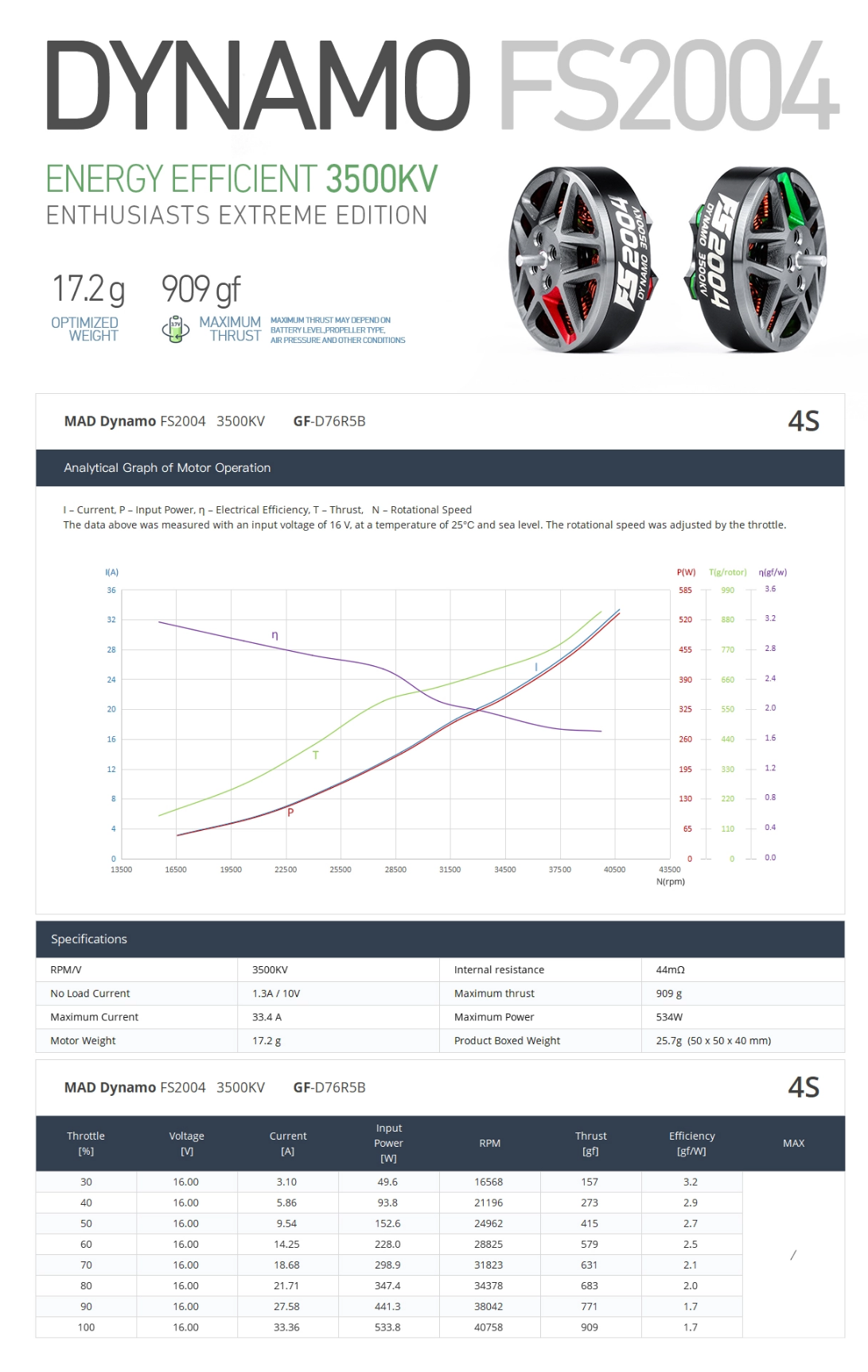868x1372 pixels.
Task: Click GF-D76R5B in the graph section header
Action: click(x=329, y=421)
